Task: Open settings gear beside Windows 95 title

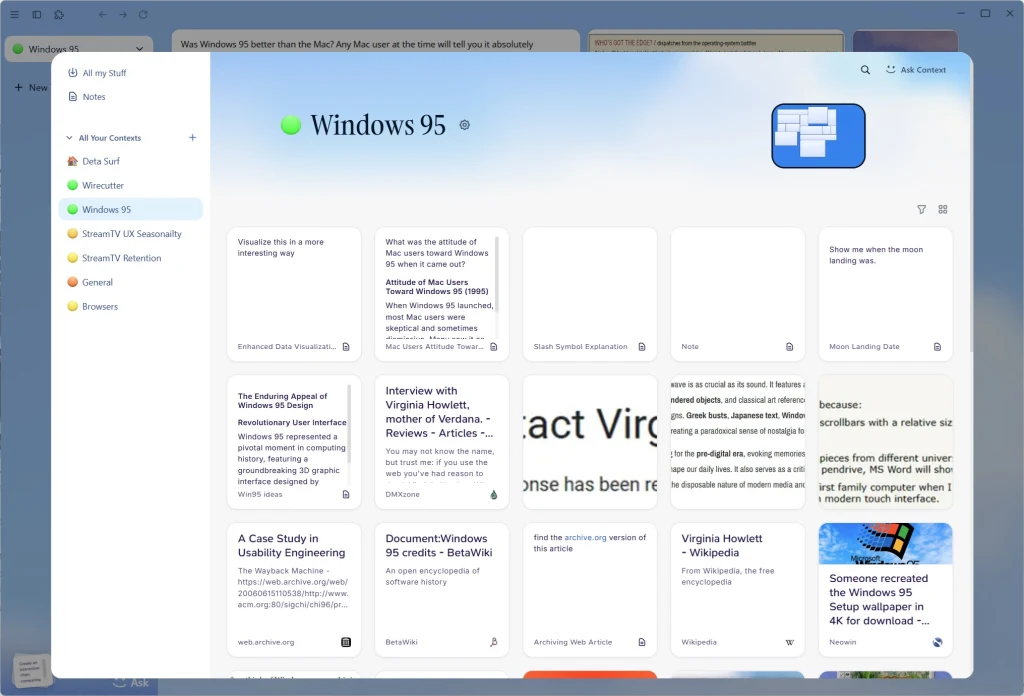Action: (464, 125)
